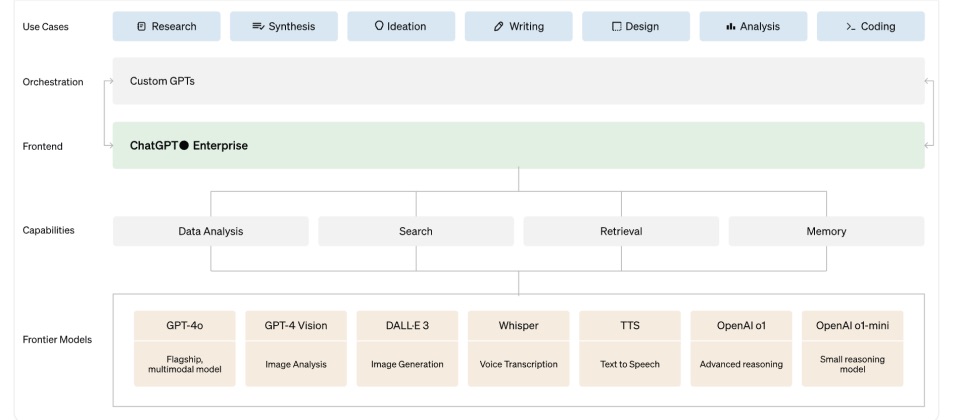The height and width of the screenshot is (420, 960).
Task: Click the Writing pencil icon
Action: click(x=498, y=26)
